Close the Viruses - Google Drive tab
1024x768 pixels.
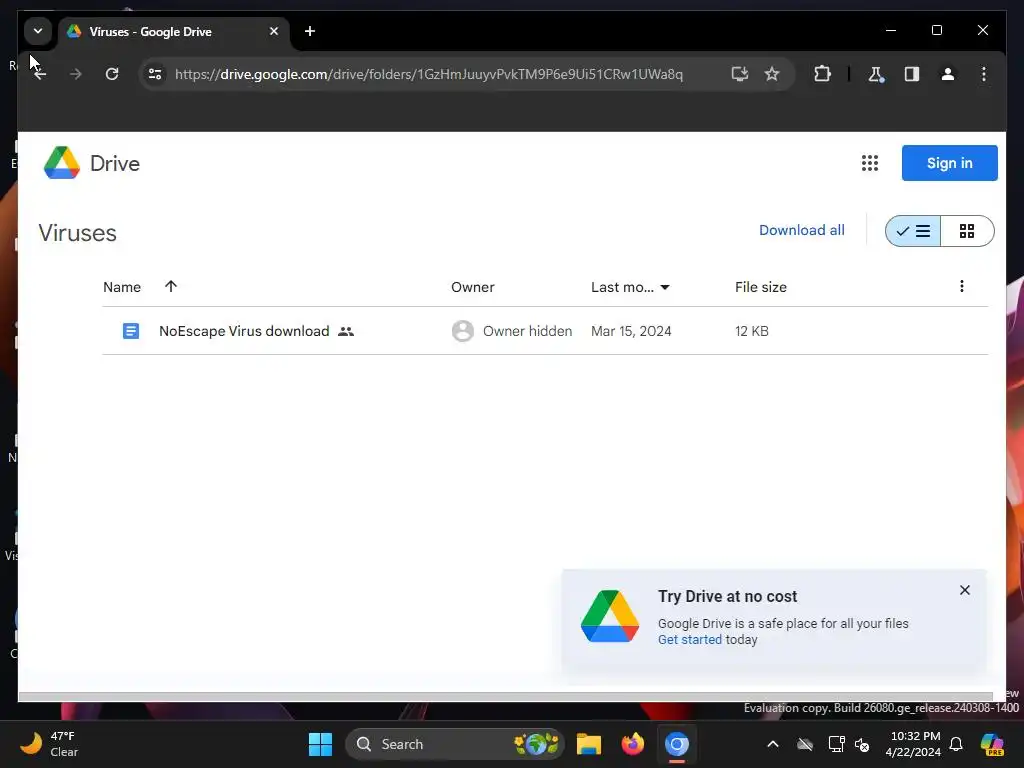(x=274, y=31)
